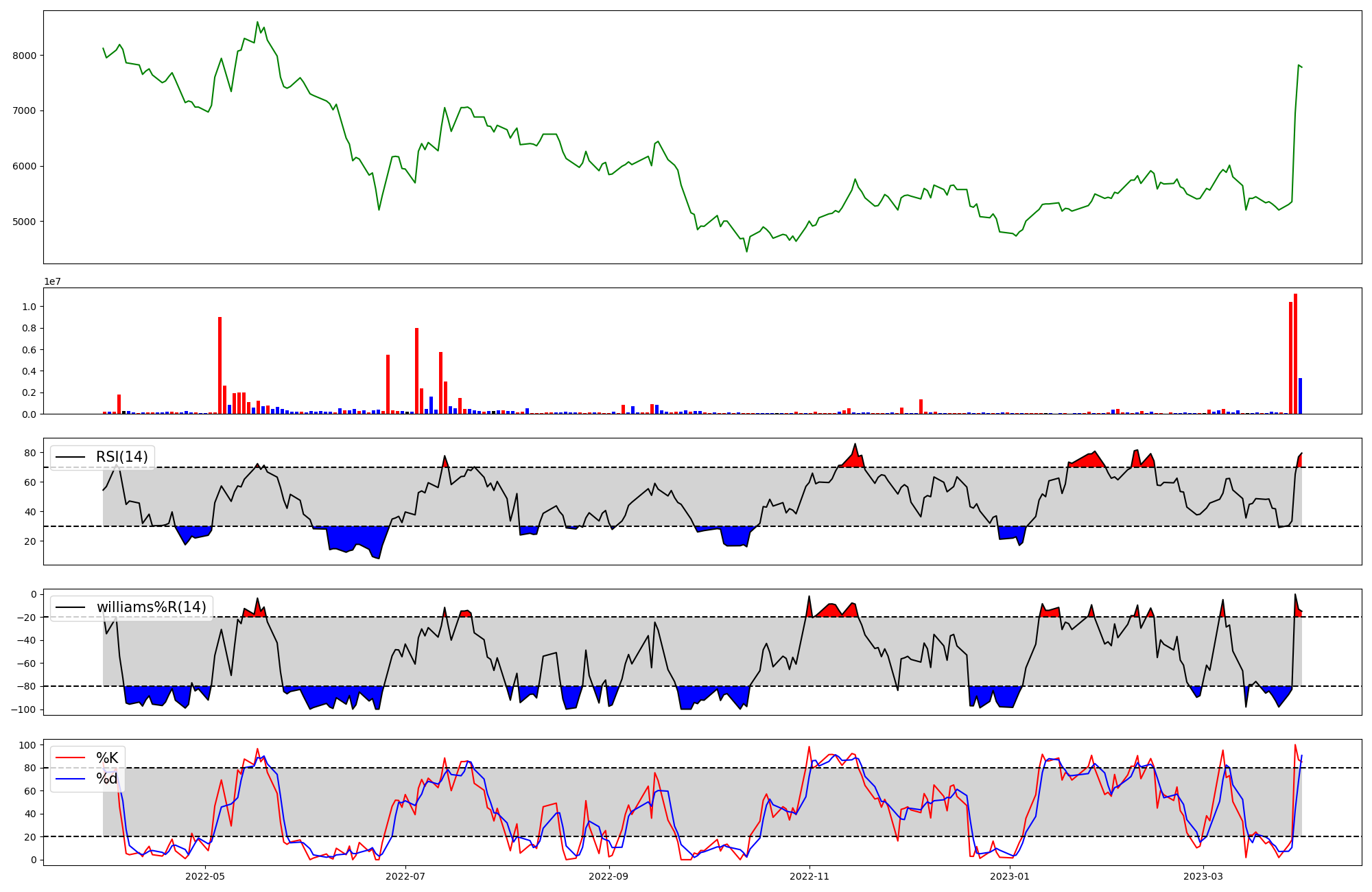Click the 8000 price axis label
Viewport: 1372px width, 892px height.
[x=25, y=56]
